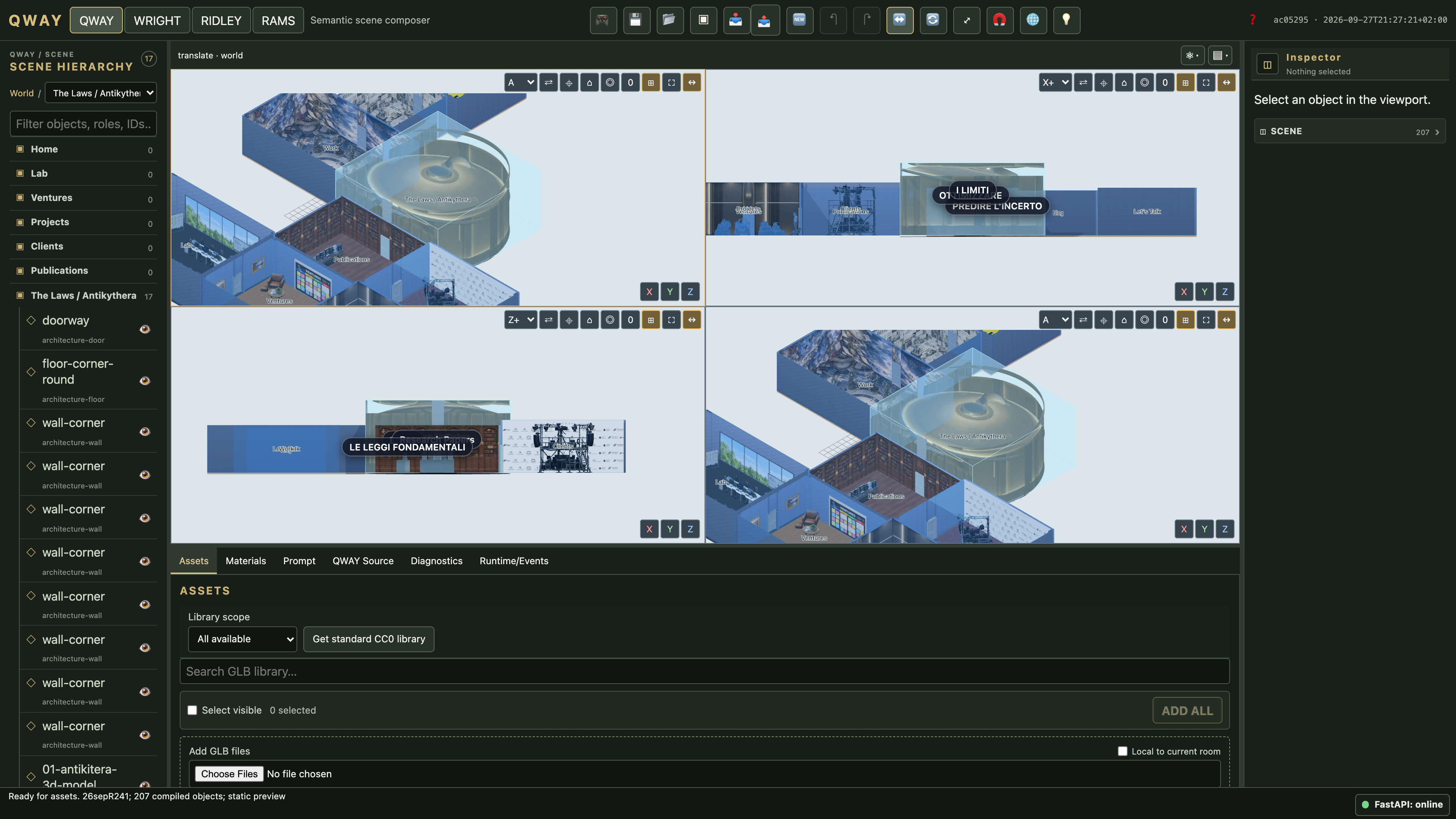
Task: Toggle the grid button in bottom-left viewport
Action: [651, 320]
